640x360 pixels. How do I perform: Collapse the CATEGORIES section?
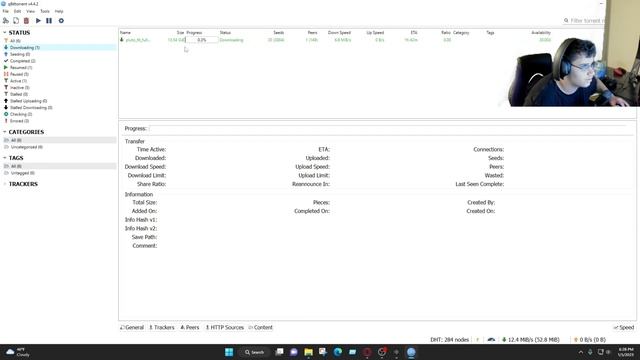(x=4, y=132)
